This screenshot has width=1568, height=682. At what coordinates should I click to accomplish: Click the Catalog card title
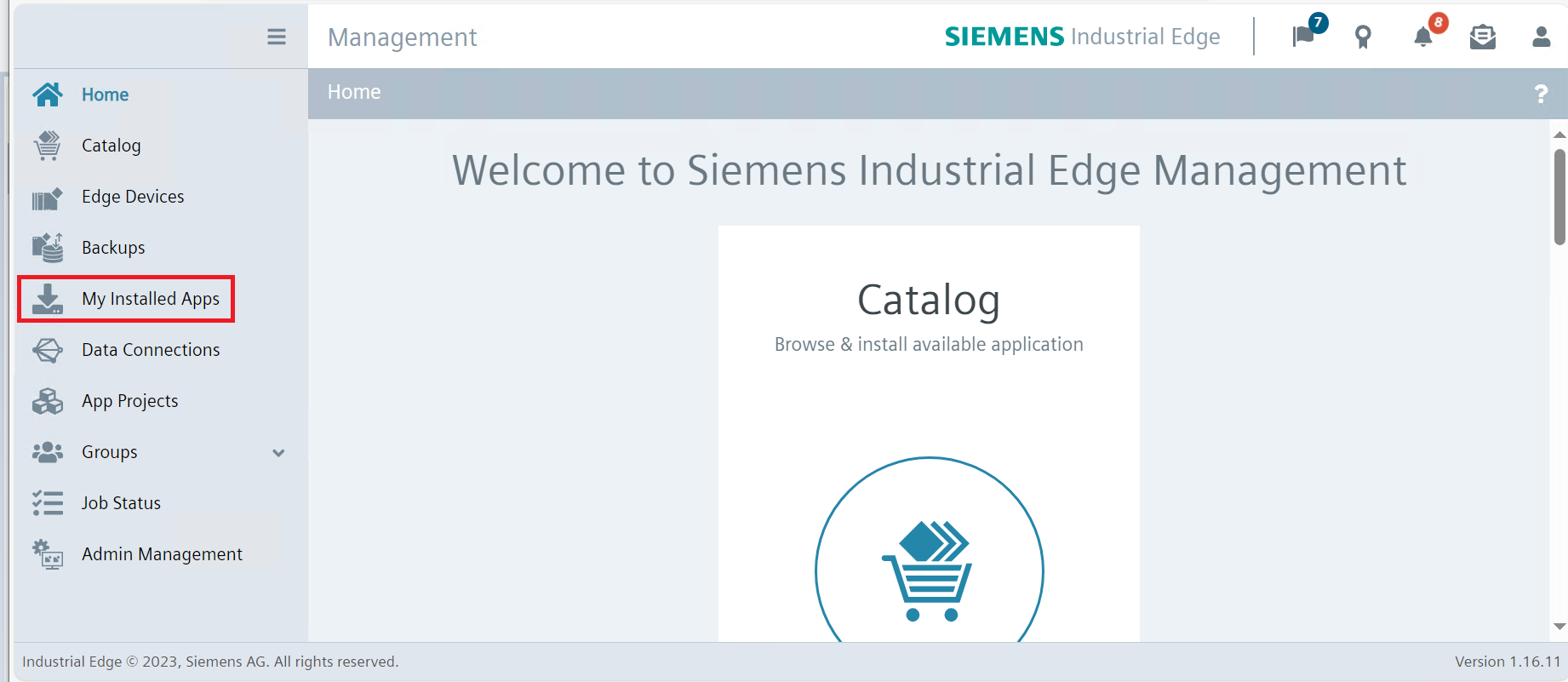(x=929, y=300)
